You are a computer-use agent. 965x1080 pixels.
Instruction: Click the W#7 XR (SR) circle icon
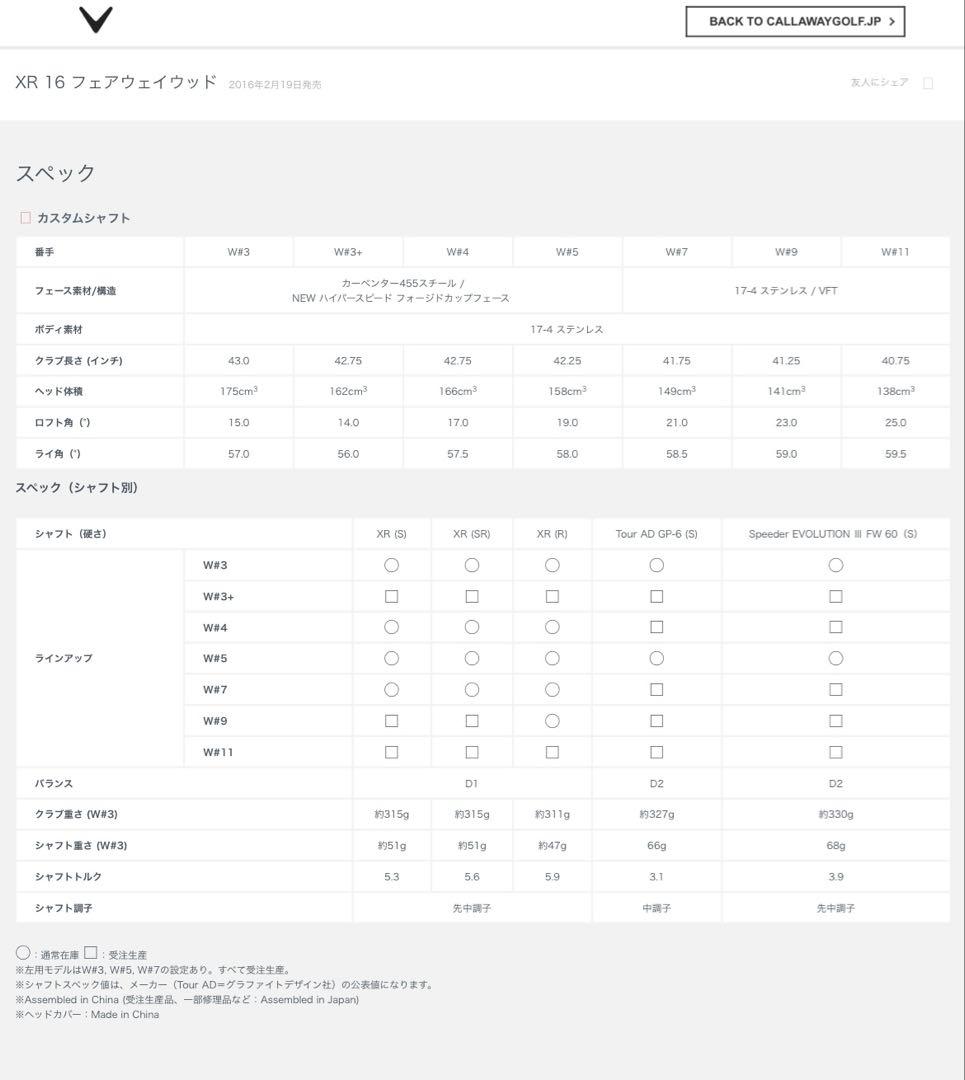(471, 690)
